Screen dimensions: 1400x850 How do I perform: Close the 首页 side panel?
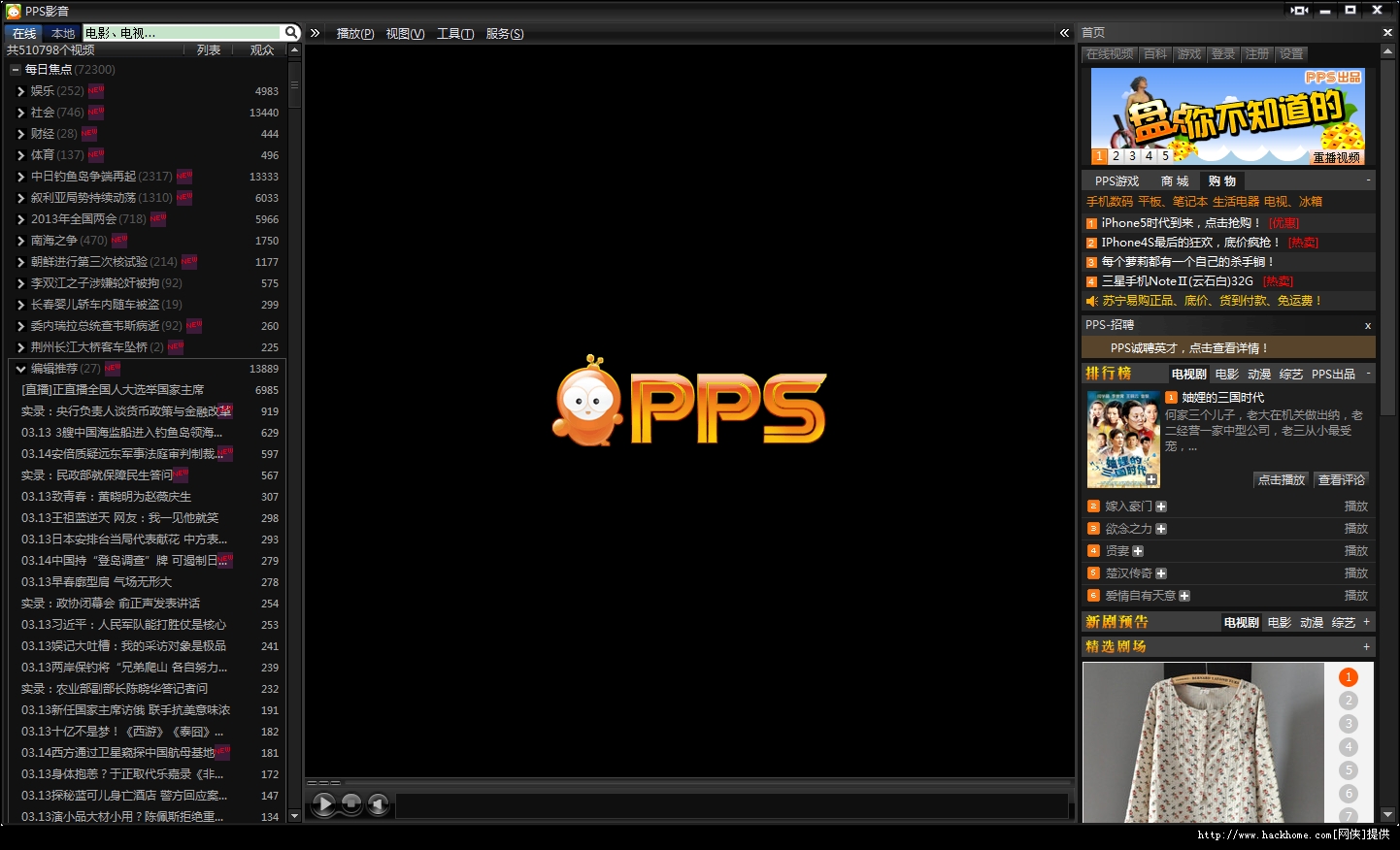pyautogui.click(x=1387, y=33)
